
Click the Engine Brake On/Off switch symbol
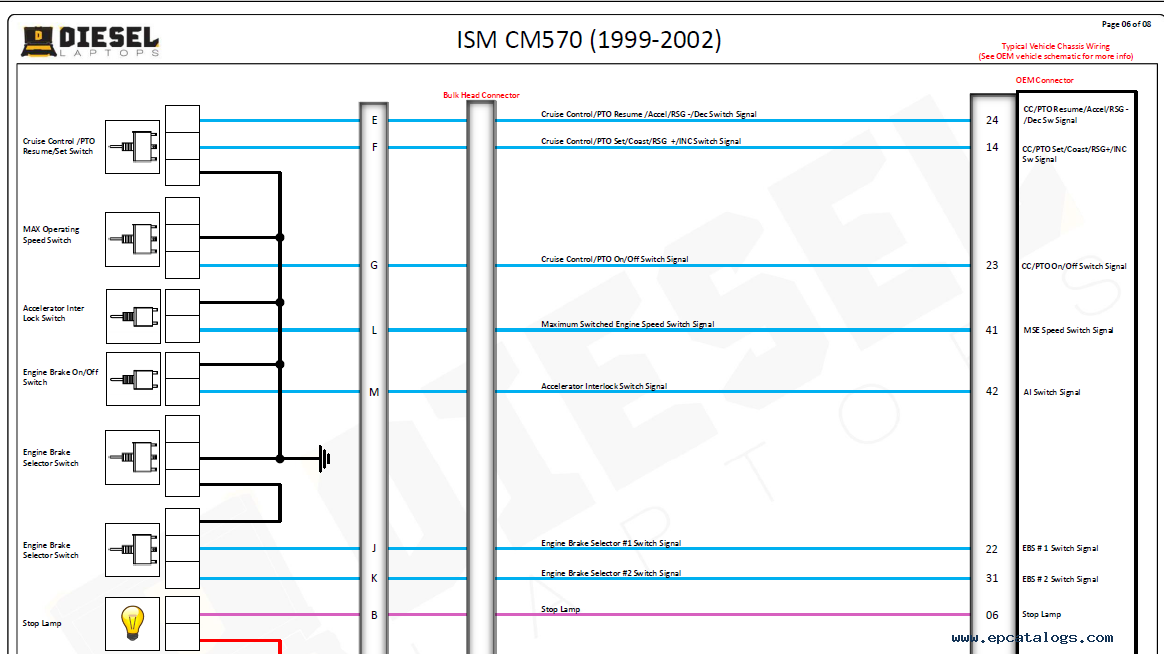(x=134, y=379)
